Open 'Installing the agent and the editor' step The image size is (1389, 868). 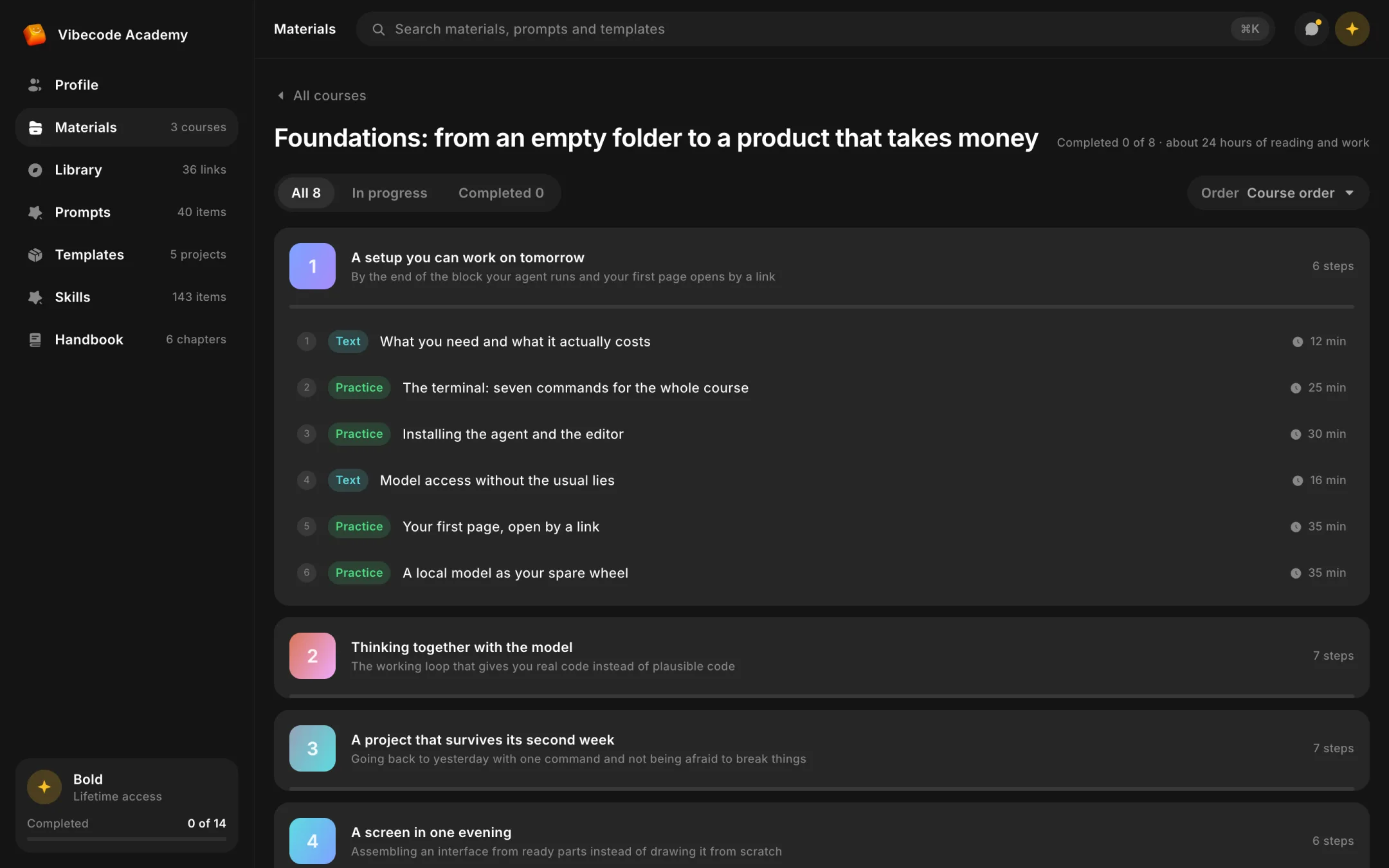(822, 434)
